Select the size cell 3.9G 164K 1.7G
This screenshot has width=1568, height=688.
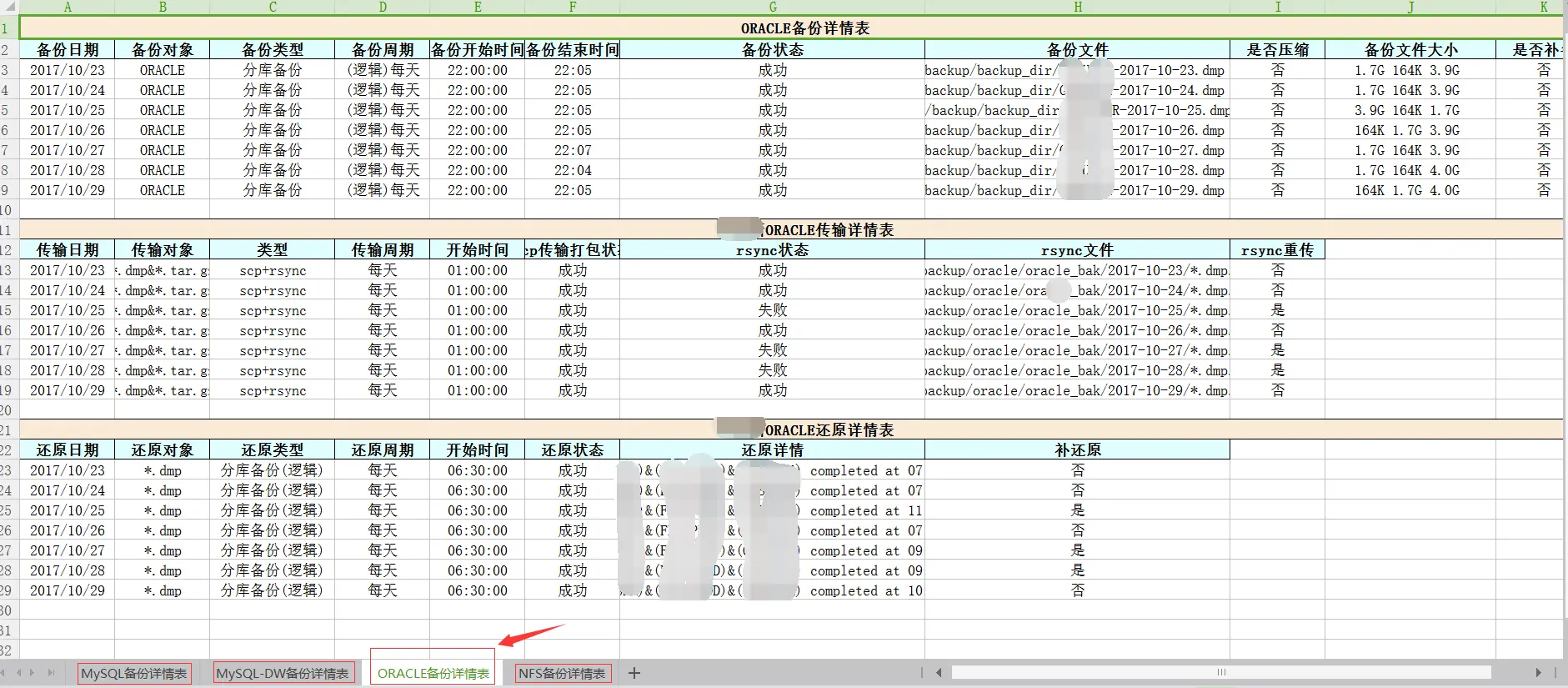point(1410,110)
